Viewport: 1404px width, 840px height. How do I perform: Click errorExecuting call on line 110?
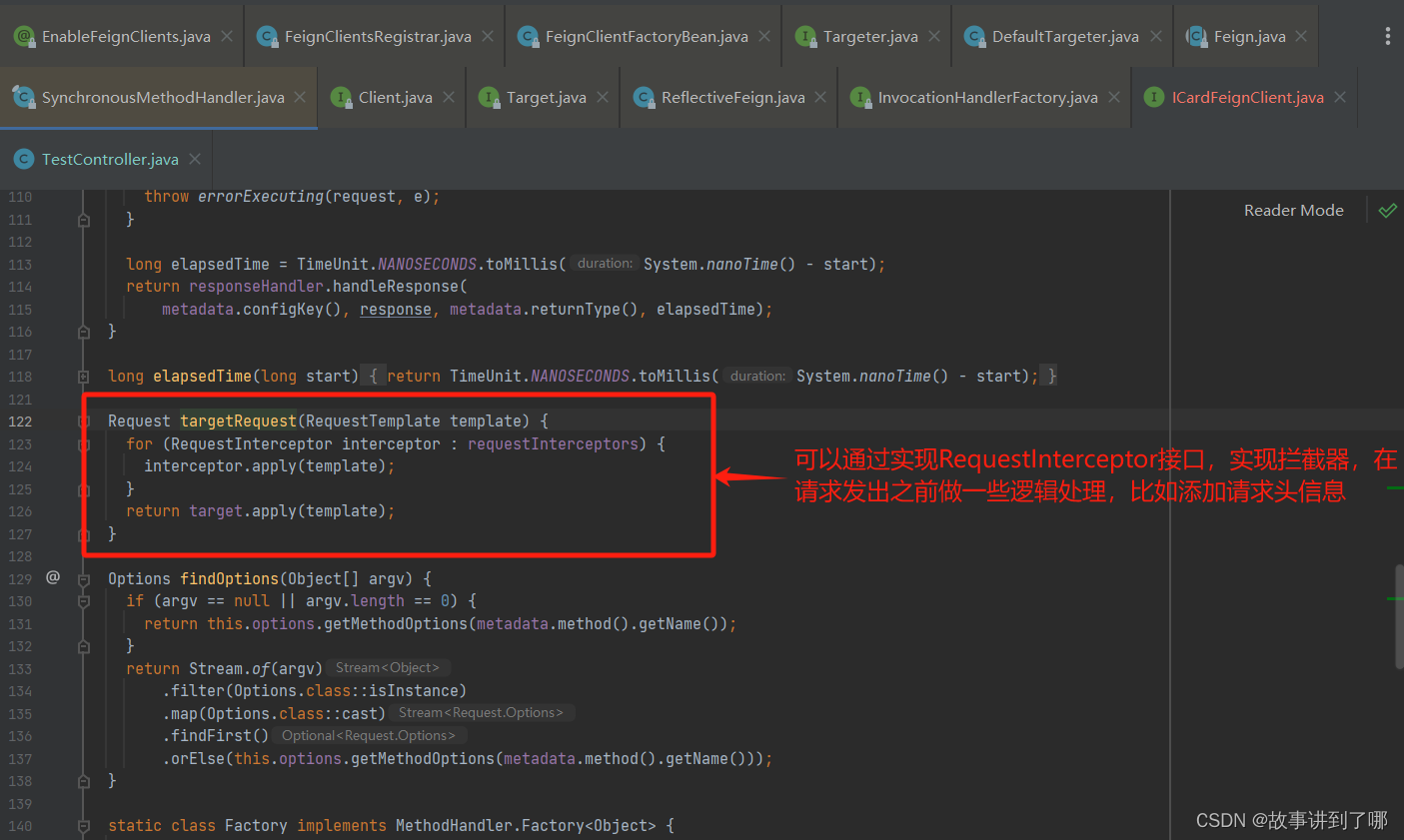pyautogui.click(x=260, y=197)
